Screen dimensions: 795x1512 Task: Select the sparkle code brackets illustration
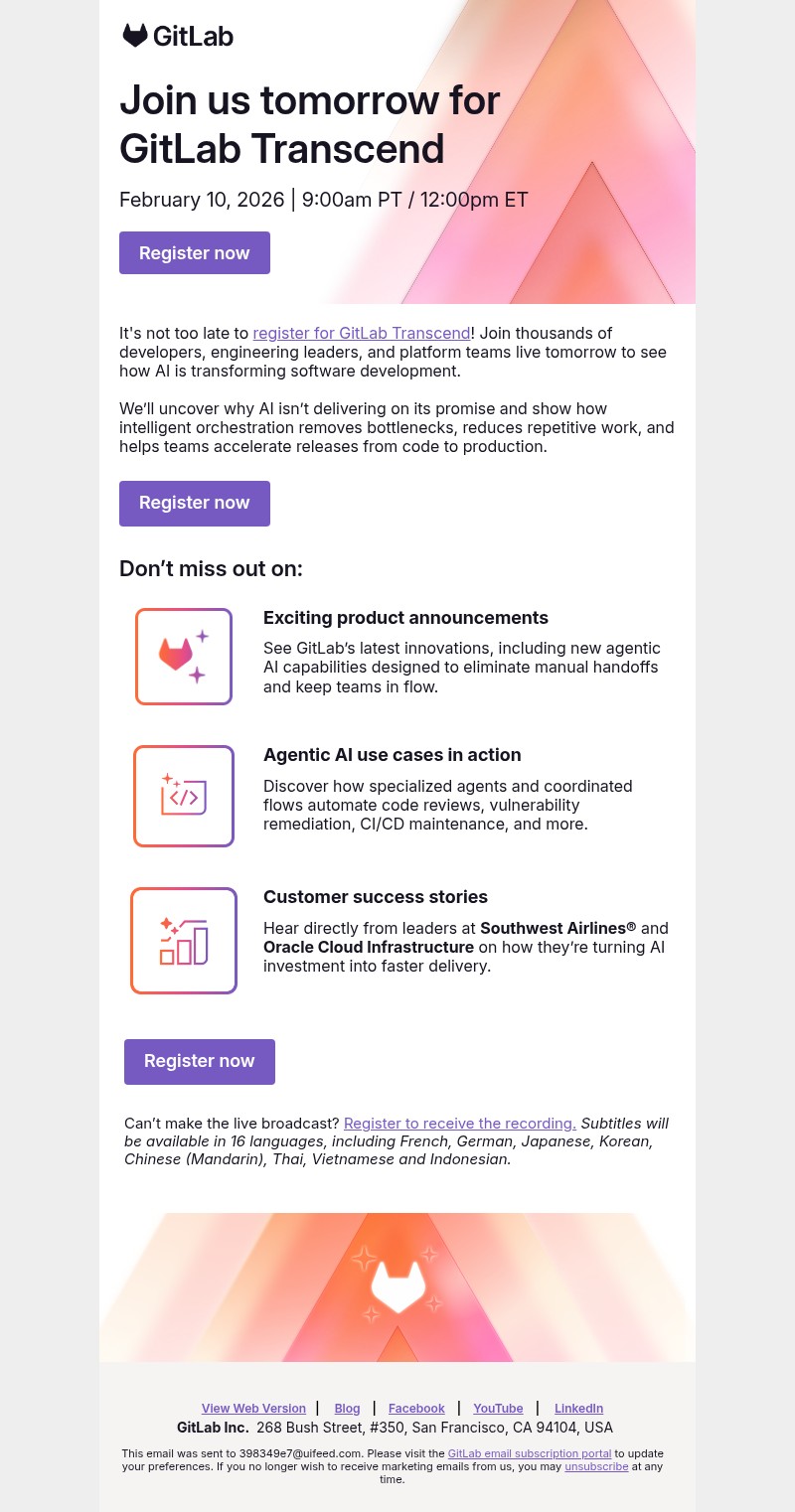pos(184,795)
